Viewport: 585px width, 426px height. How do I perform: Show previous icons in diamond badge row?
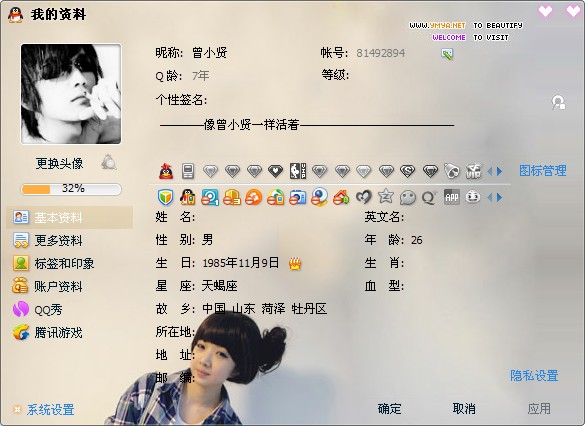click(489, 172)
